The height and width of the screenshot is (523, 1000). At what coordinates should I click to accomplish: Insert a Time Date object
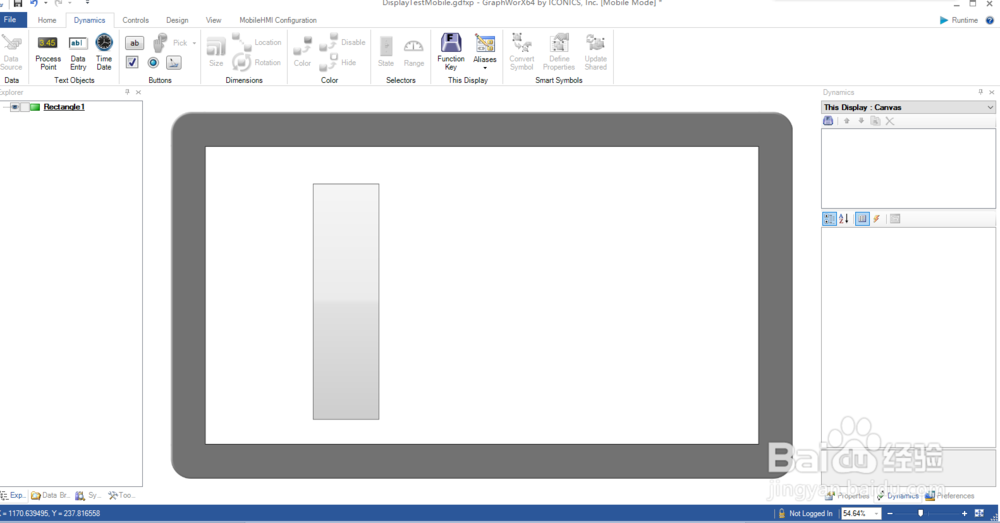coord(104,52)
